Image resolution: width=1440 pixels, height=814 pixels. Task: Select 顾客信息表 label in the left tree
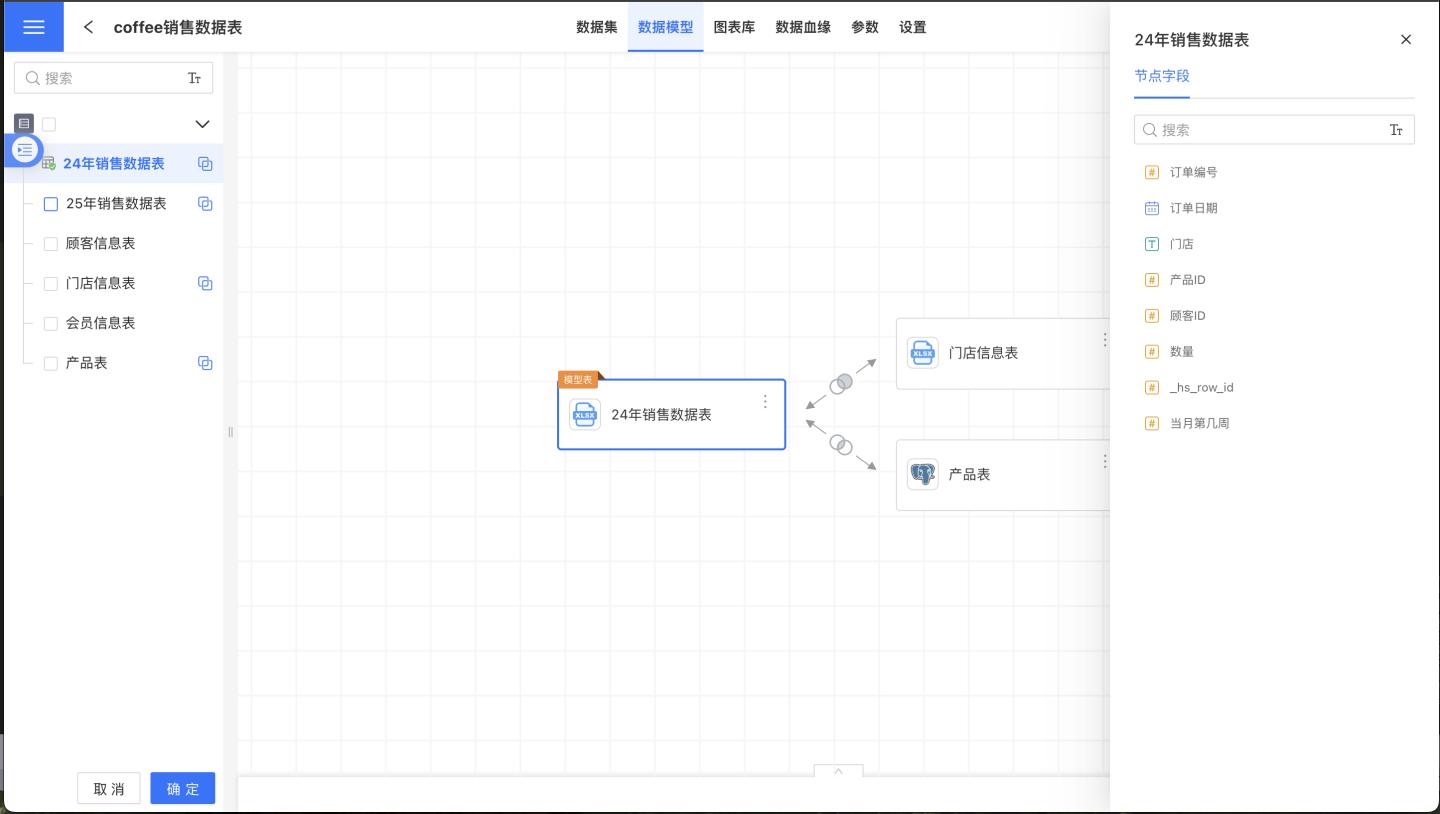[x=100, y=244]
